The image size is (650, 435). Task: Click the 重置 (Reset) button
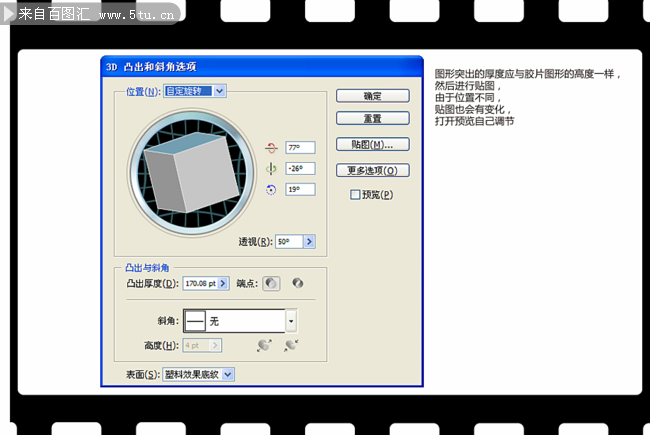[373, 118]
